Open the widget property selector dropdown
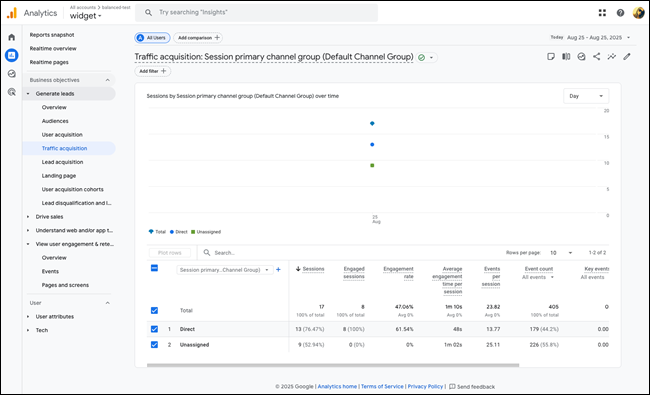This screenshot has height=395, width=650. 85,16
